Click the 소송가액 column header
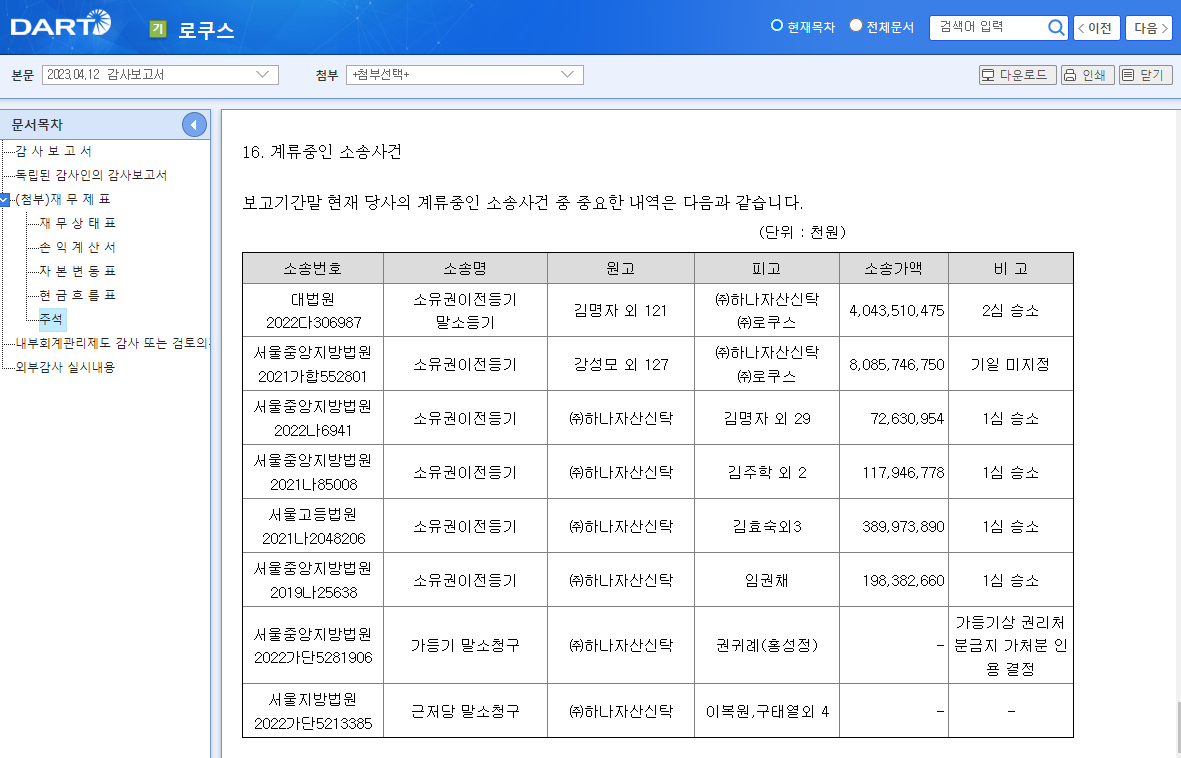 893,268
